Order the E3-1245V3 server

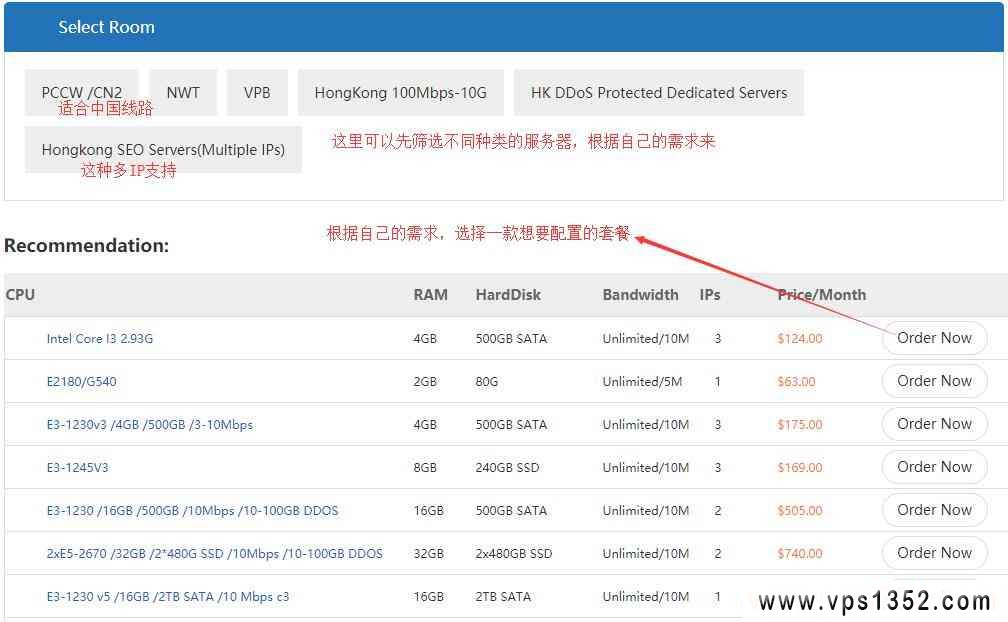934,467
